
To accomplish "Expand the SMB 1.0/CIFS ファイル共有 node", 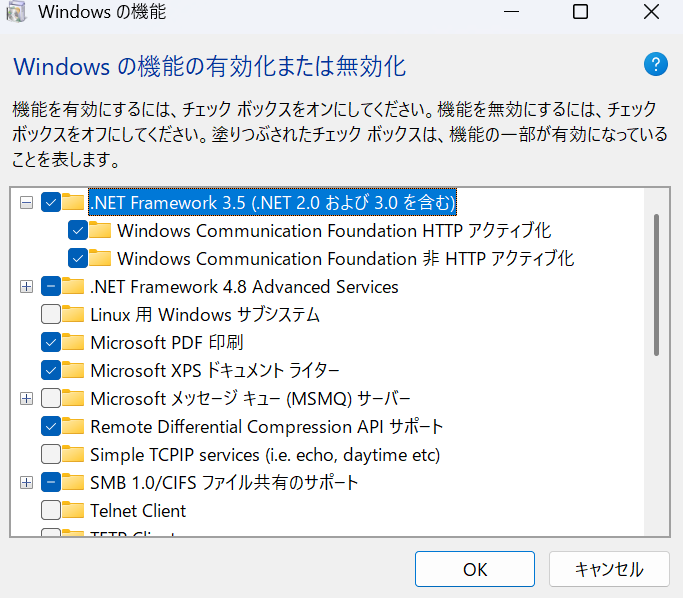I will [x=26, y=483].
